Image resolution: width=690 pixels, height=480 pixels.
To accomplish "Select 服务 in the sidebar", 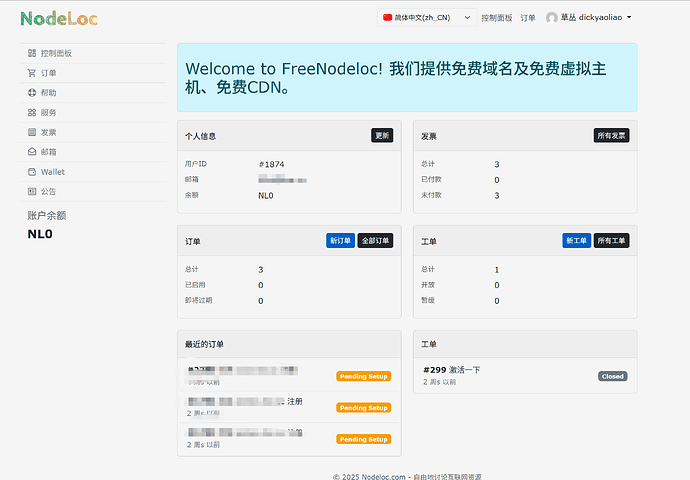I will (x=92, y=113).
